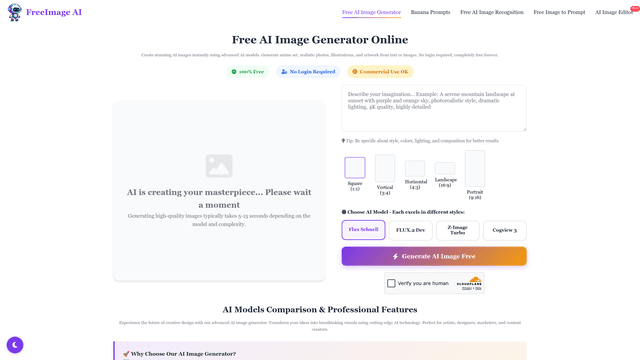The height and width of the screenshot is (360, 640).
Task: Click the rocket icon by Why Choose heading
Action: pos(126,354)
